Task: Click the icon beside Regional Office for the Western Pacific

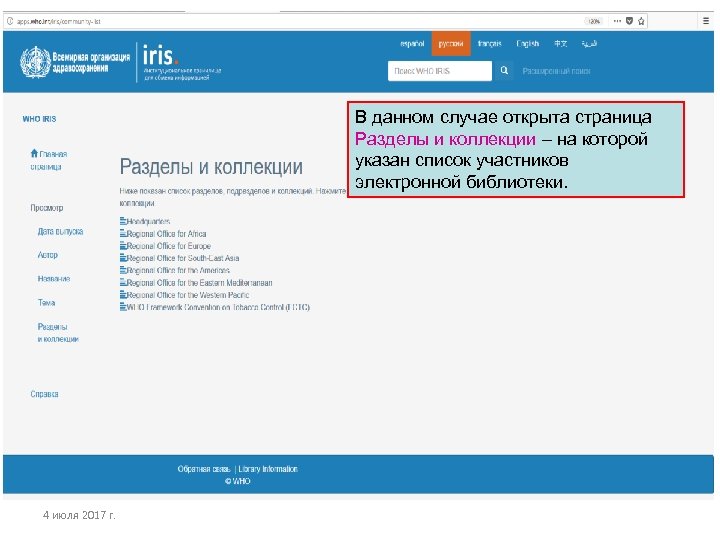Action: pyautogui.click(x=123, y=294)
